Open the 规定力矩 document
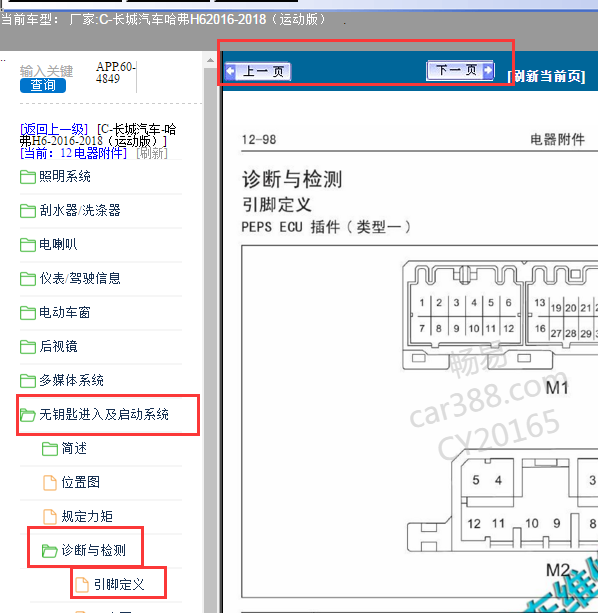This screenshot has width=598, height=613. pos(87,517)
